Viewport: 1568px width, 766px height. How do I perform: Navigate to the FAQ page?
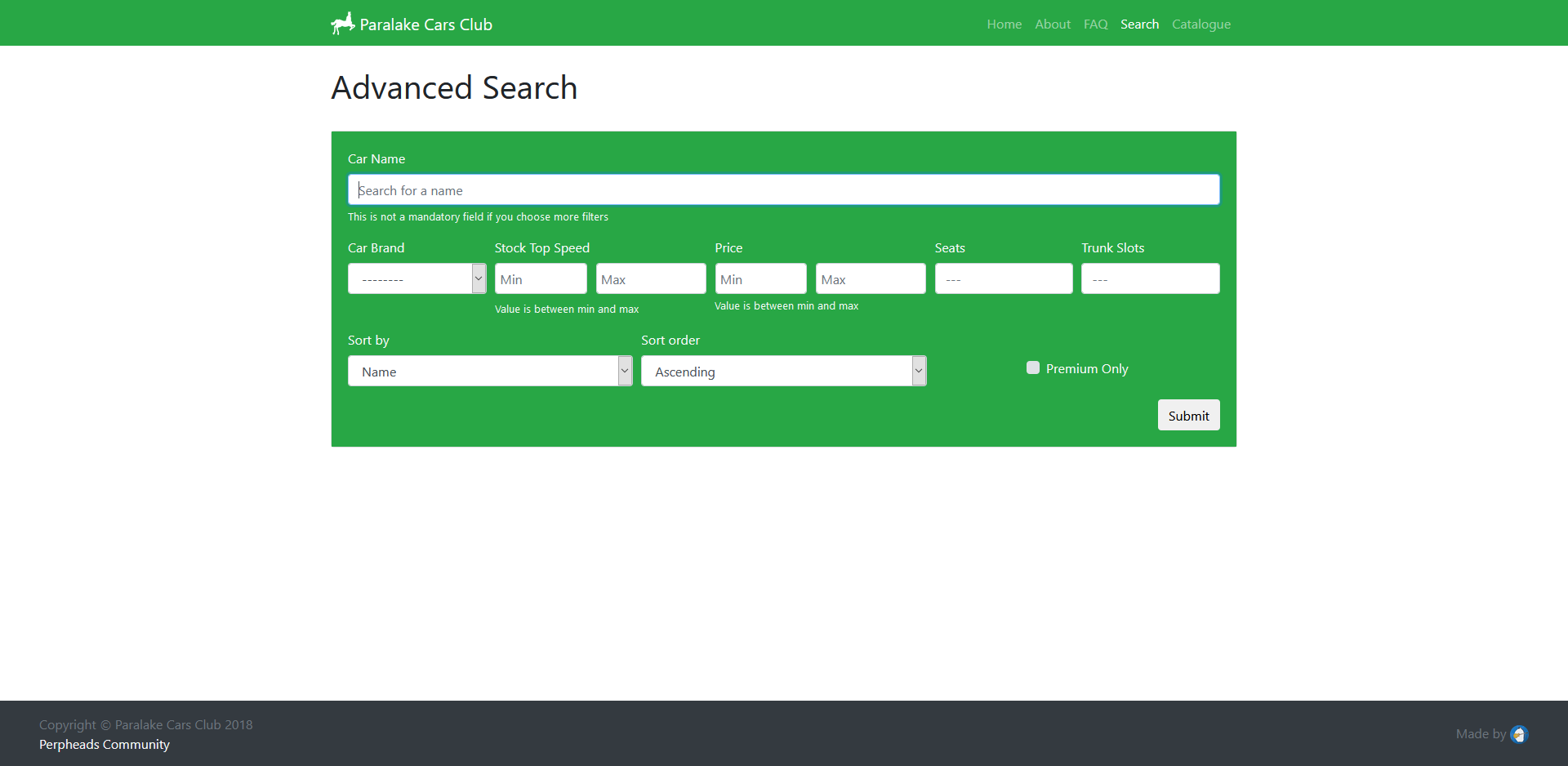(1095, 24)
